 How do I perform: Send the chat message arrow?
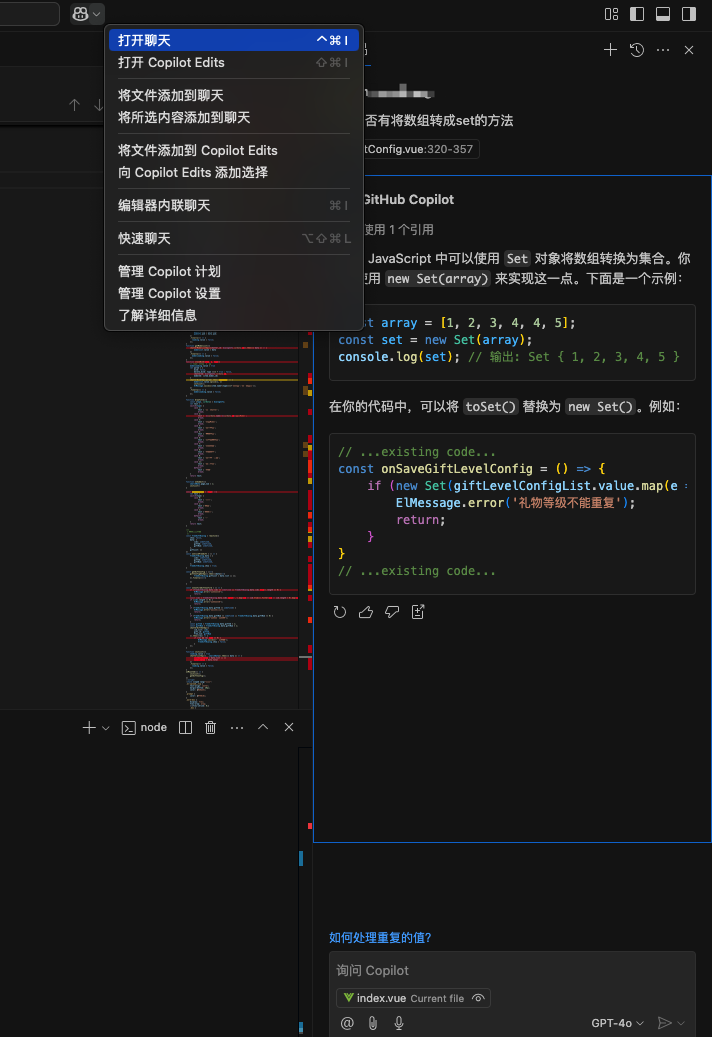click(x=664, y=1023)
